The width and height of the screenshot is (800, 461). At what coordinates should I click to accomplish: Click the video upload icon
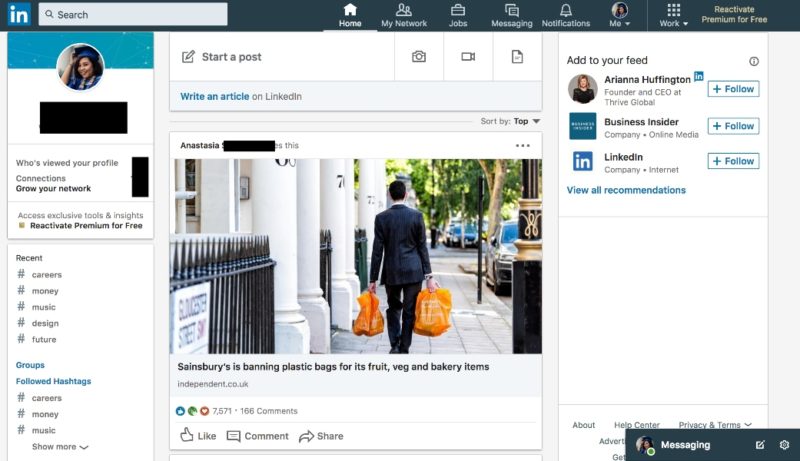[x=468, y=57]
